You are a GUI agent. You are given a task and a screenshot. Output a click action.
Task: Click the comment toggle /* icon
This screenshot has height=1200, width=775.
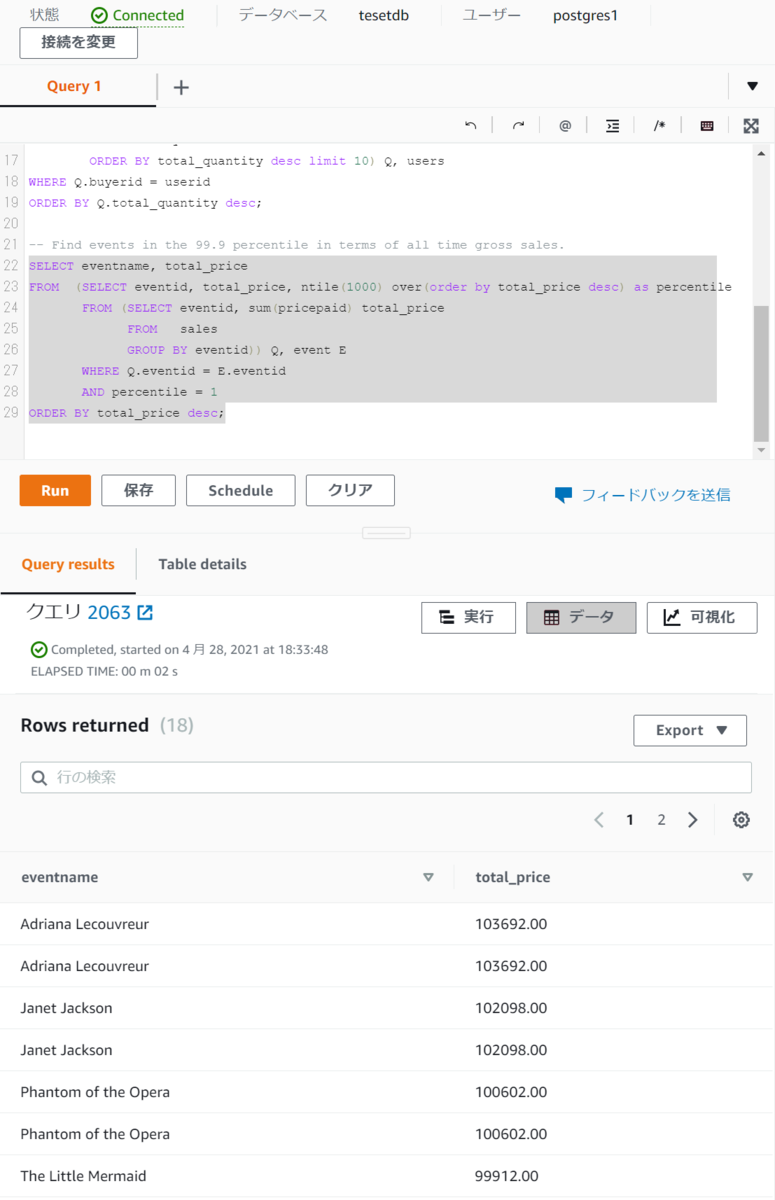[659, 125]
